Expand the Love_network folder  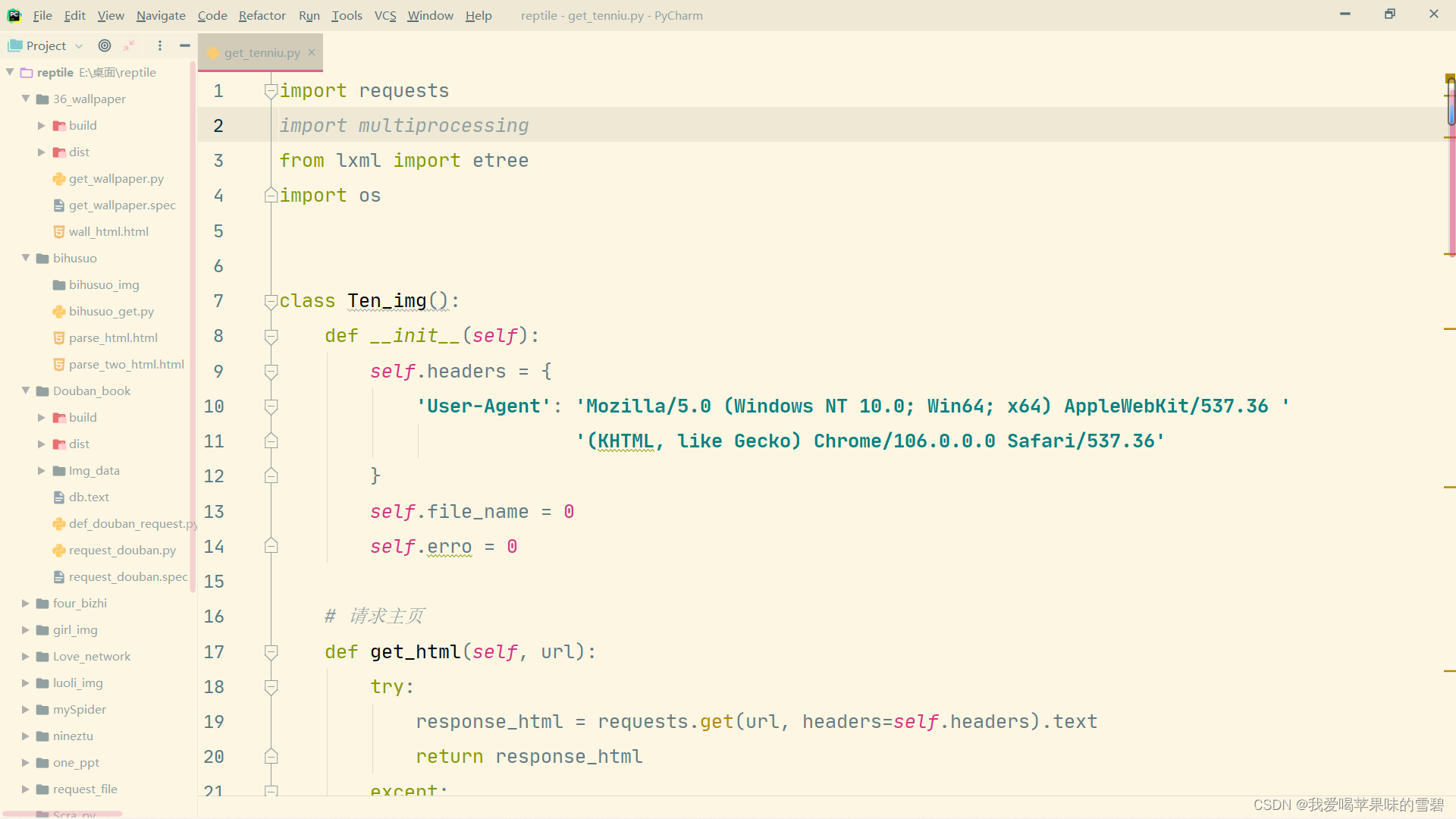(x=26, y=656)
